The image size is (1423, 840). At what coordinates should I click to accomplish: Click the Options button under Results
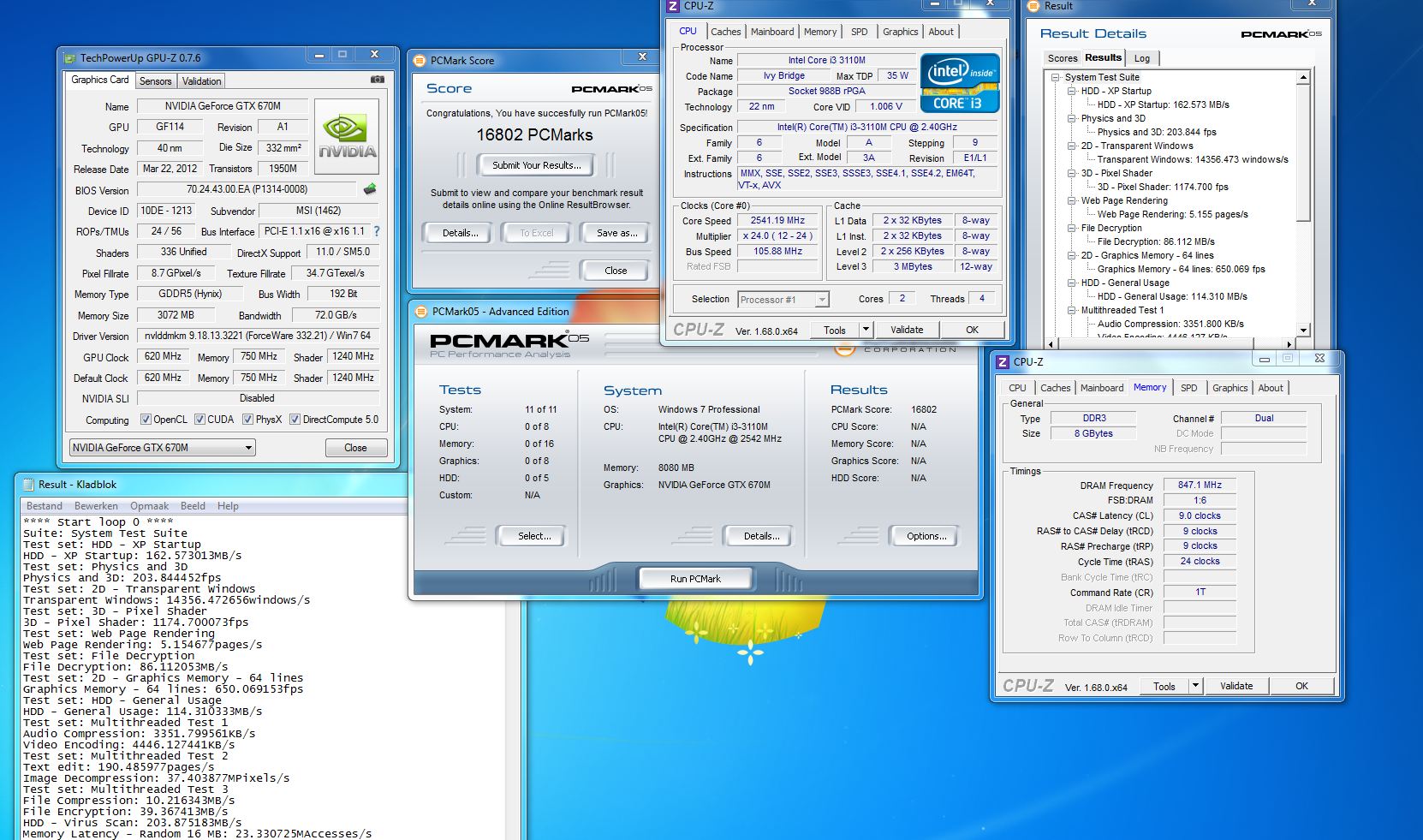(x=926, y=536)
